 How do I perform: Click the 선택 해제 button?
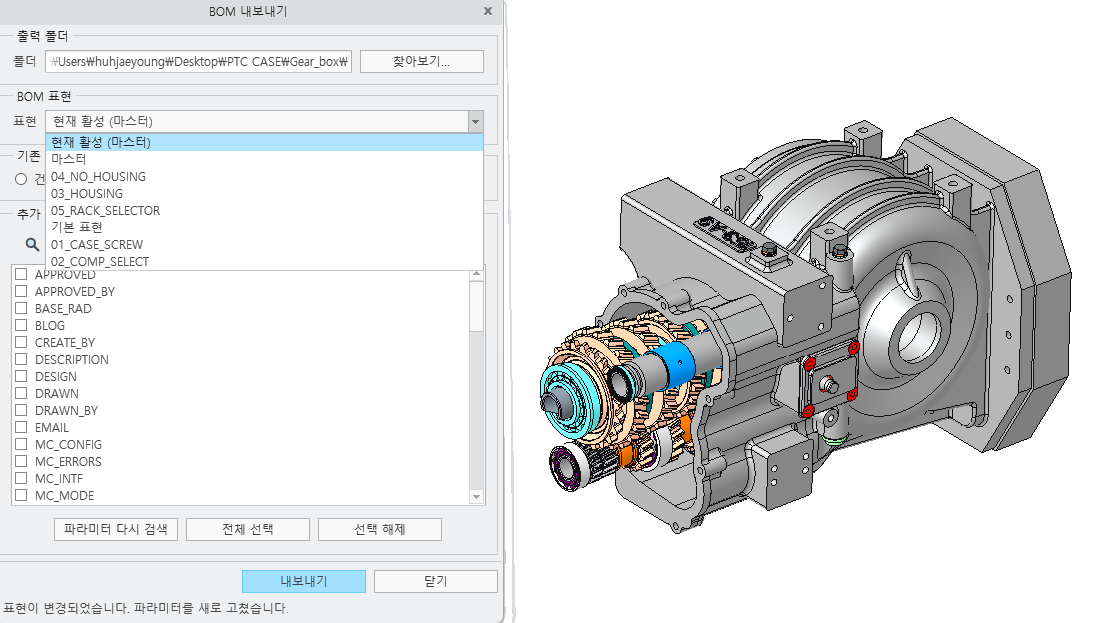[380, 529]
